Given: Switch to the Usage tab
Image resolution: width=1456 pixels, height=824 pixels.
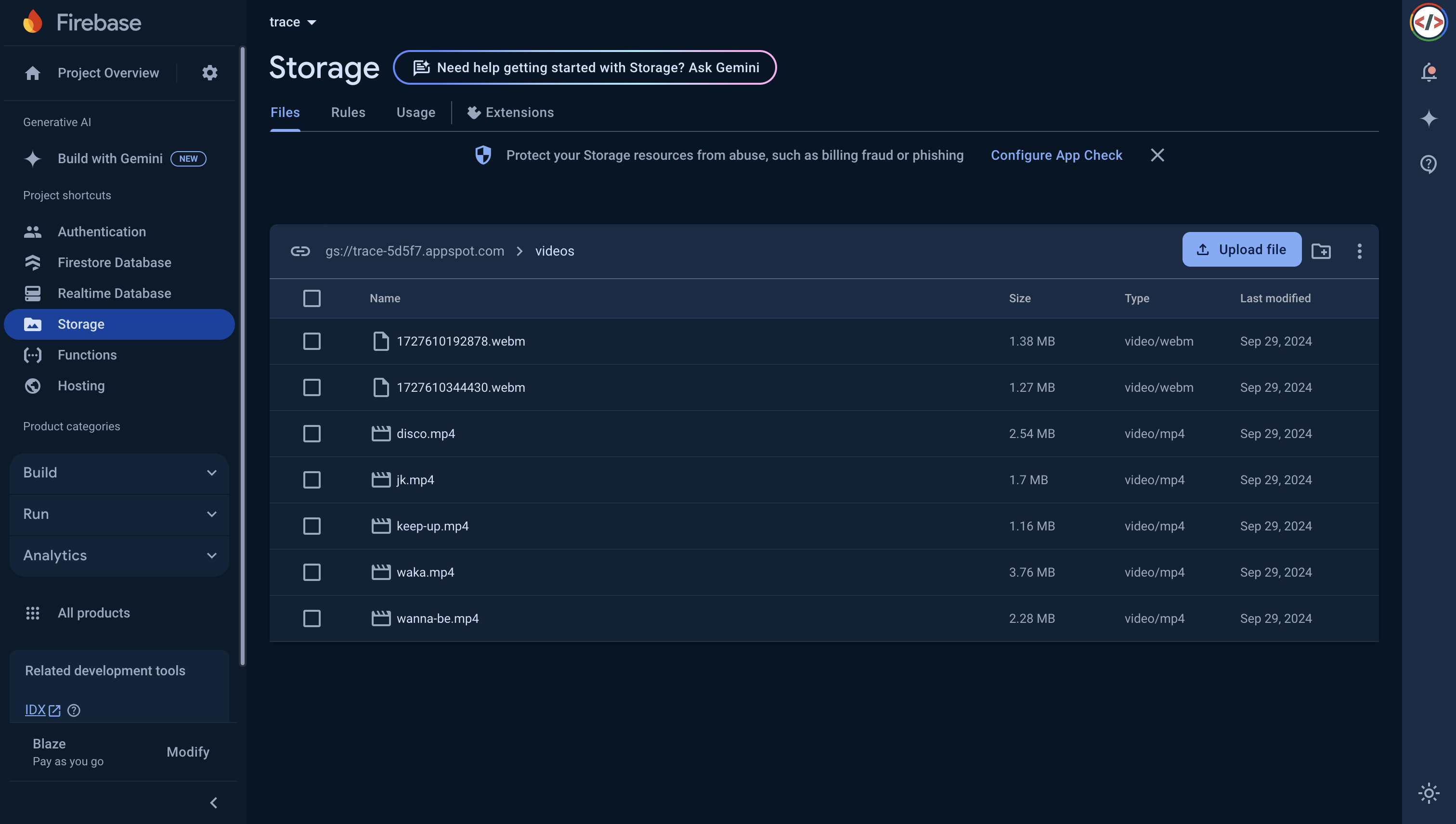Looking at the screenshot, I should point(416,113).
